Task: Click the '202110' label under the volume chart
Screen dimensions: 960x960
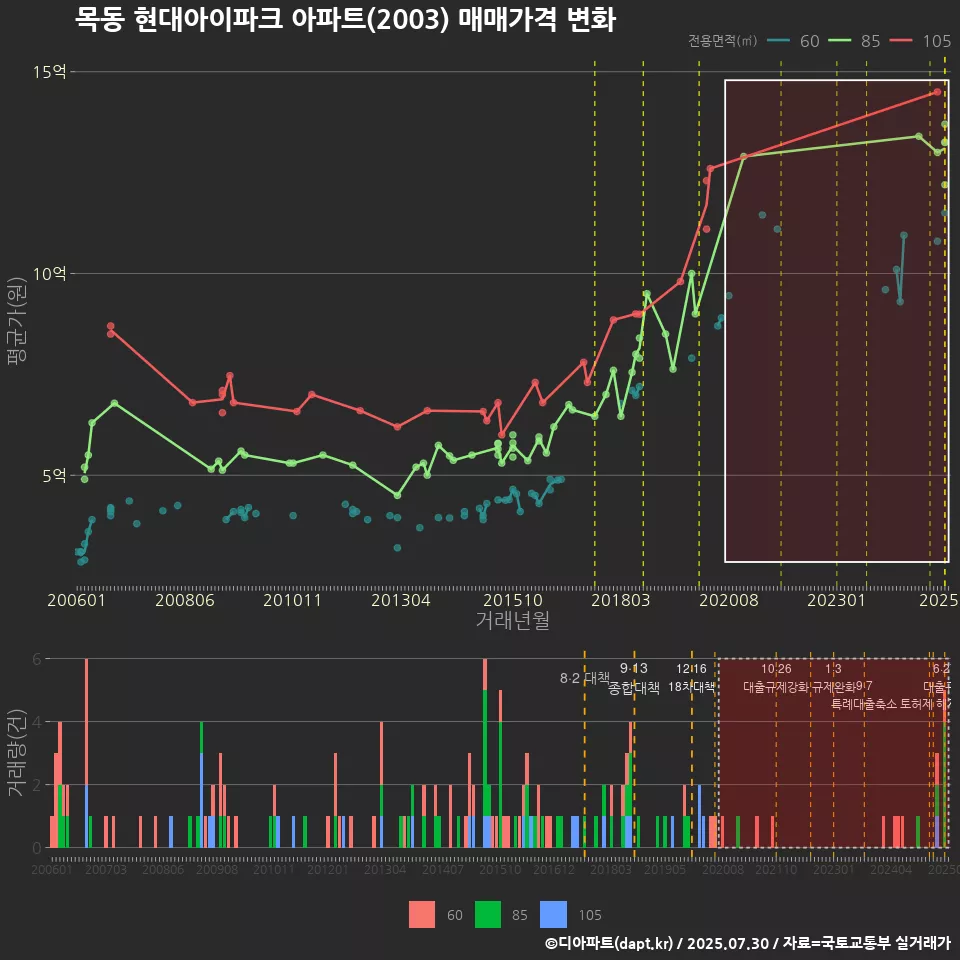Action: tap(776, 869)
